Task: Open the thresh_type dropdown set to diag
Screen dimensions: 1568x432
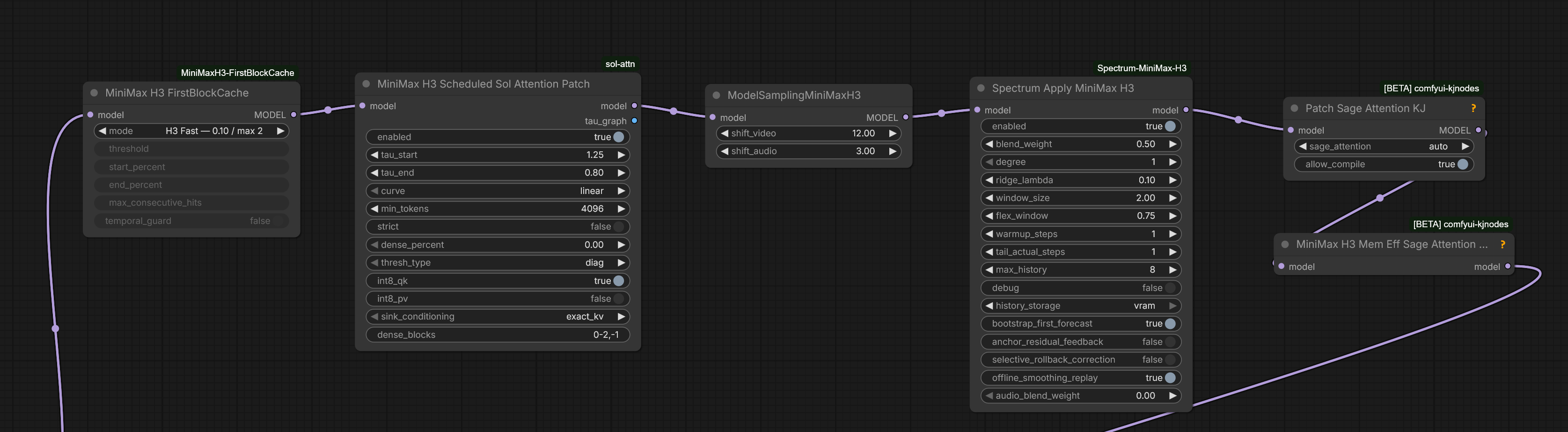Action: 498,262
